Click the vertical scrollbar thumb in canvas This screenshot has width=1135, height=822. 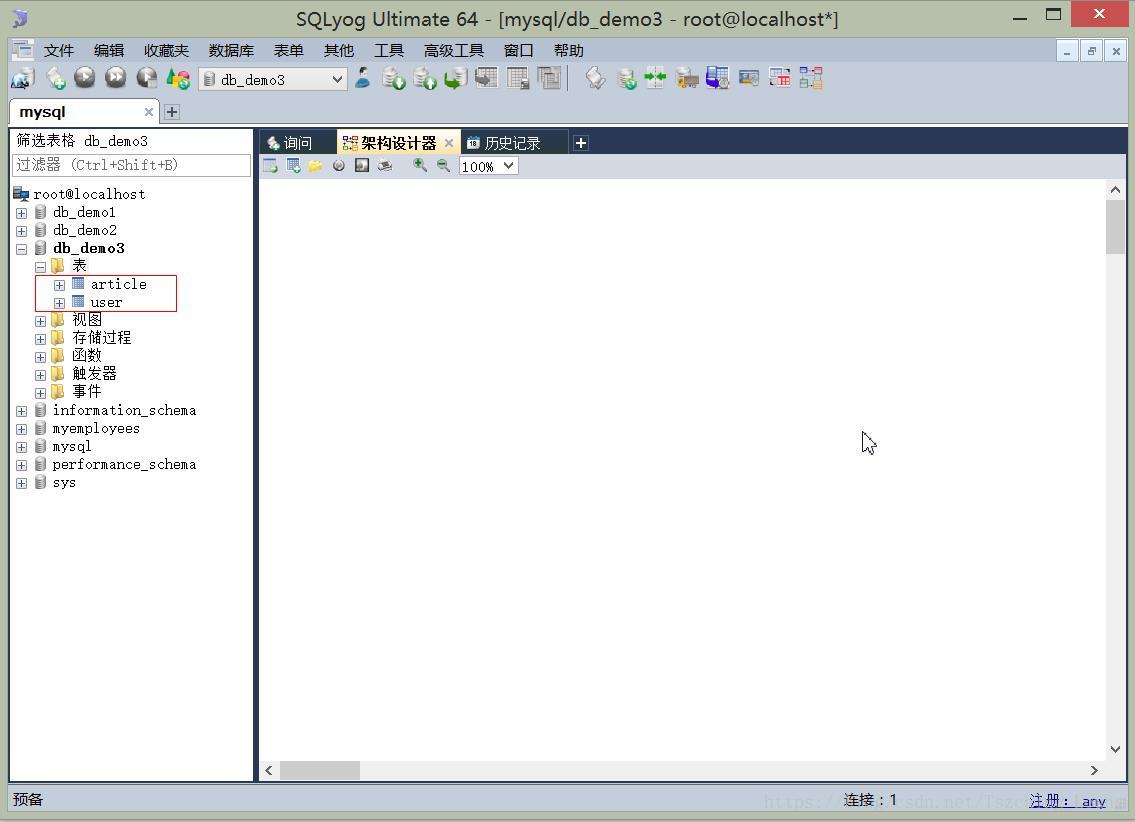click(1115, 227)
